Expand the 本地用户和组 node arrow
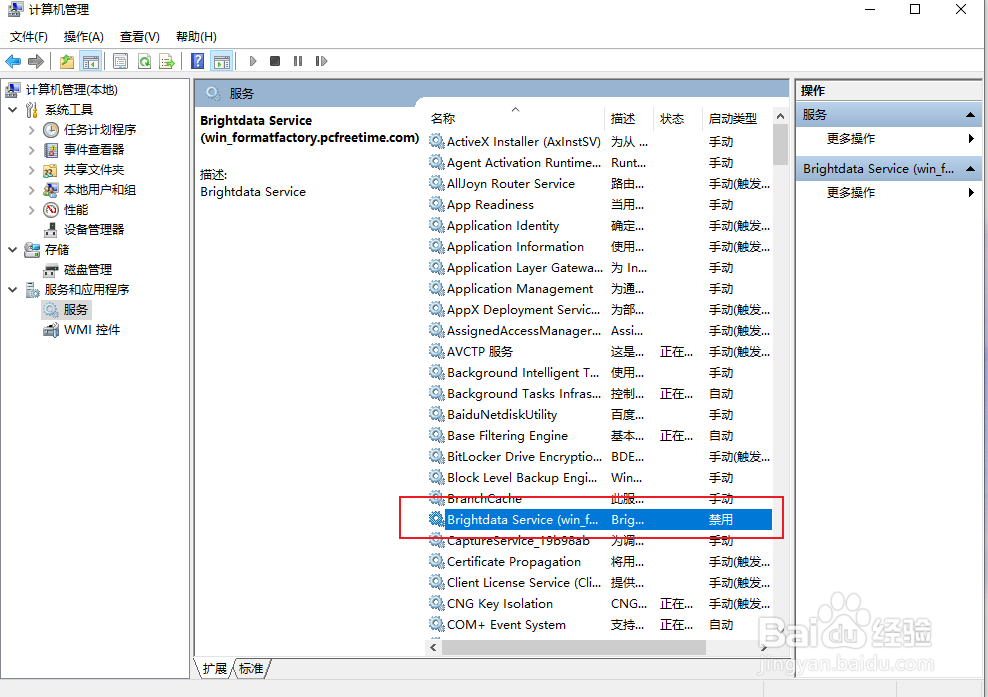This screenshot has width=988, height=697. 32,190
